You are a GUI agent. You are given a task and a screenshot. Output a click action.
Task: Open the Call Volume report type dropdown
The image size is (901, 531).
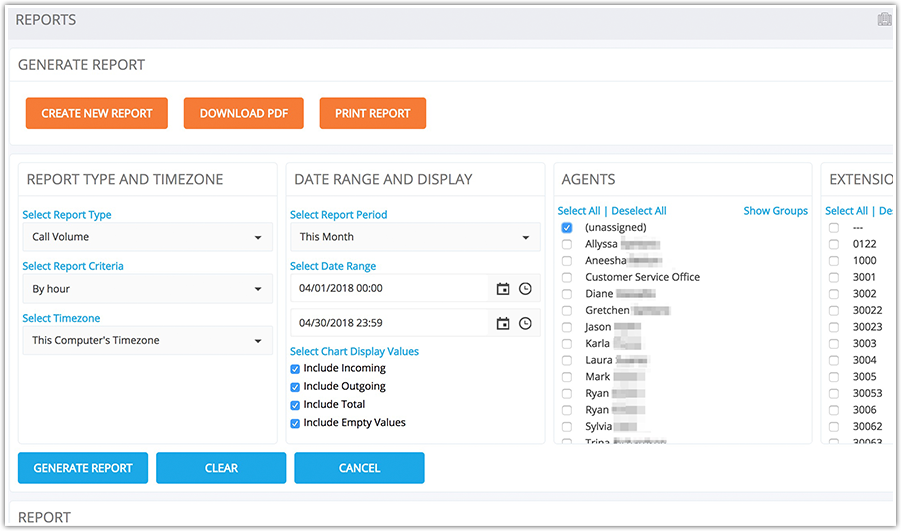146,237
